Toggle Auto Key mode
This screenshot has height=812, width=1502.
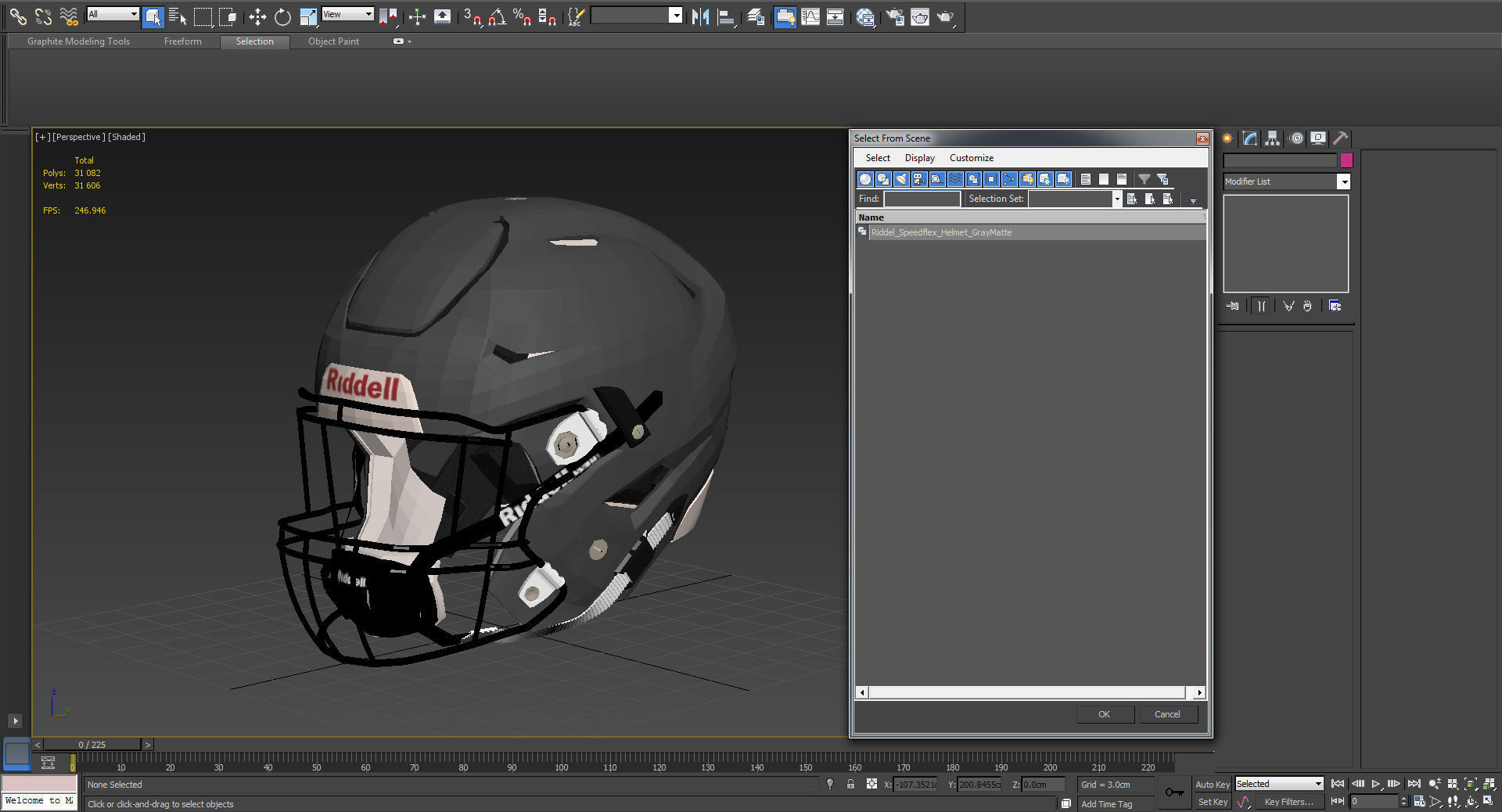click(x=1213, y=785)
